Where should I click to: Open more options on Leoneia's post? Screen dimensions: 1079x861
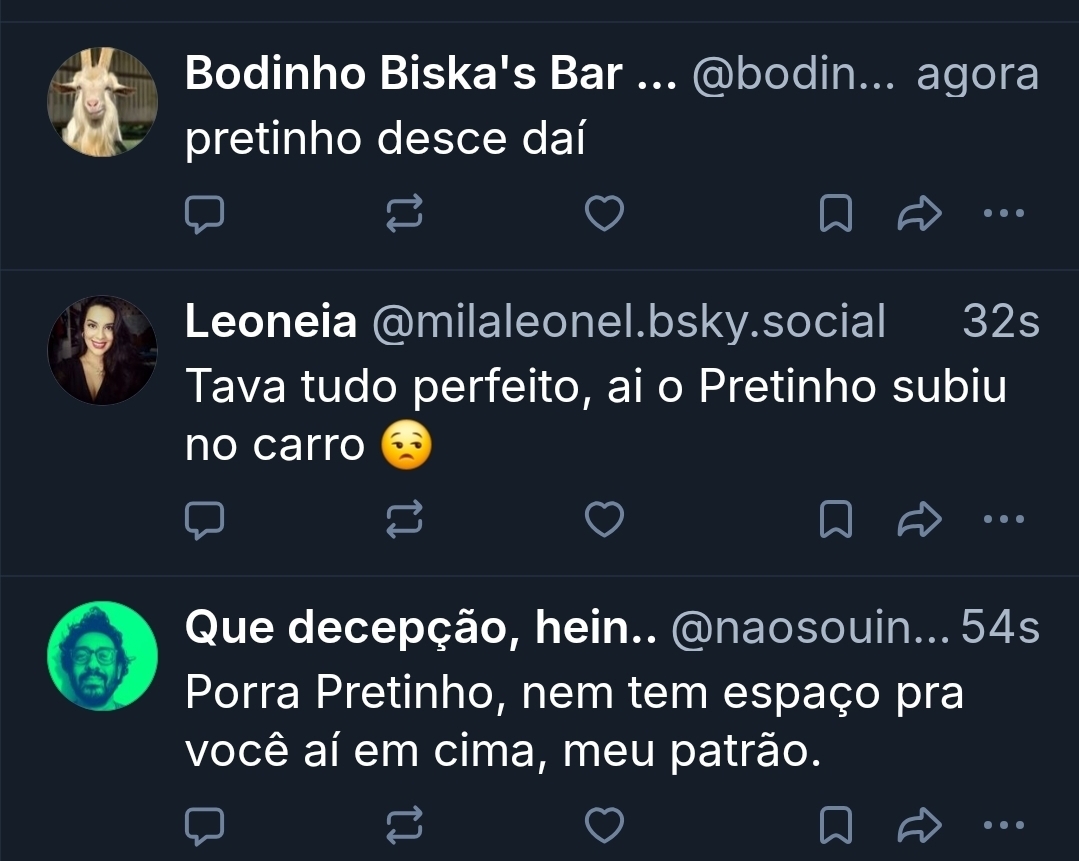[x=1004, y=518]
